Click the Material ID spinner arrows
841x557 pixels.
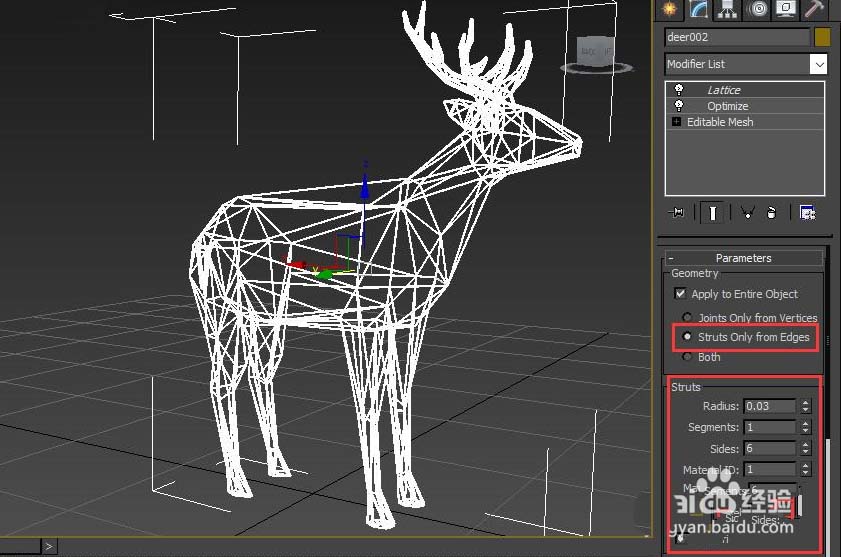click(x=805, y=470)
